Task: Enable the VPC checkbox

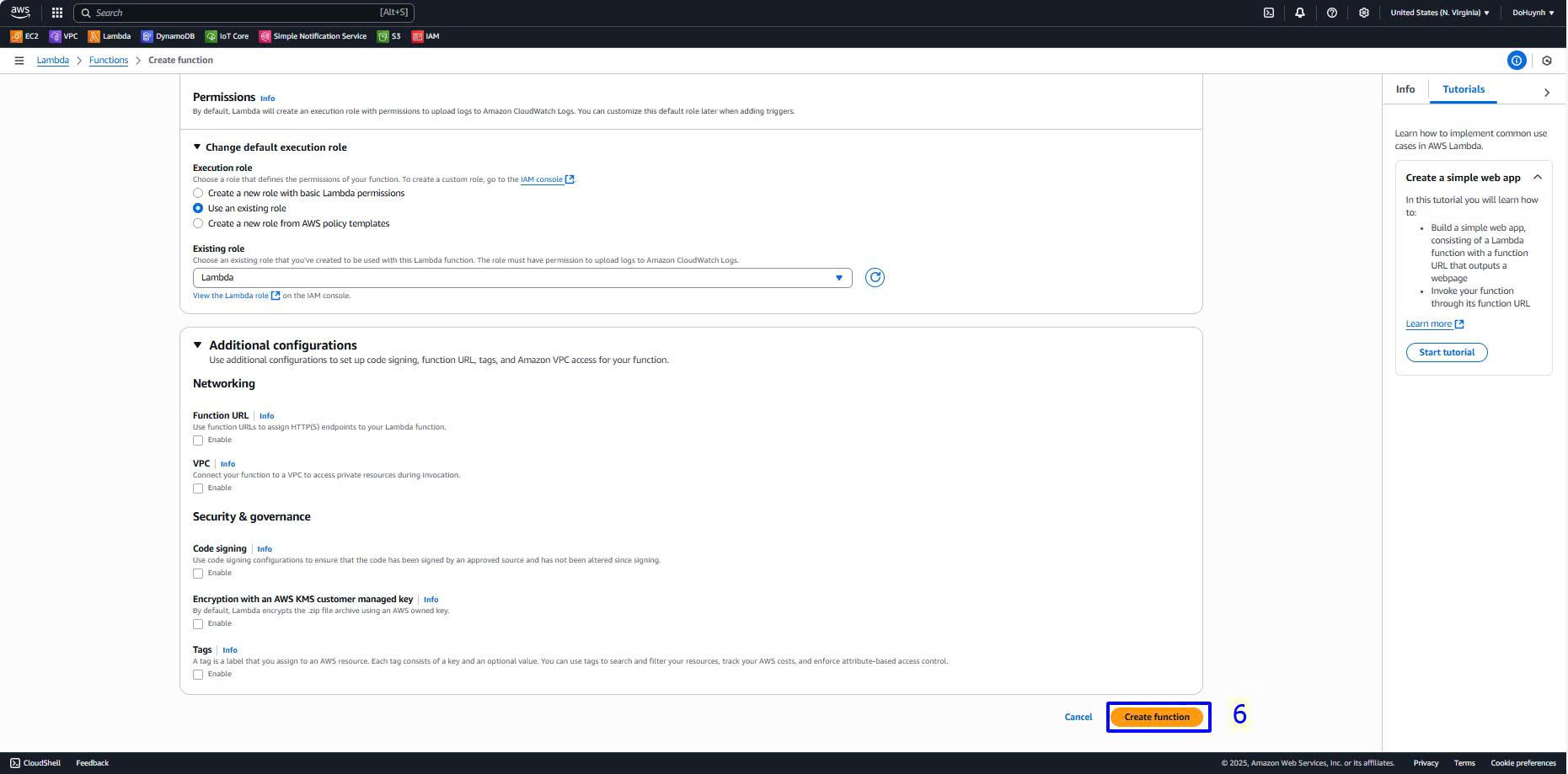Action: click(x=198, y=488)
